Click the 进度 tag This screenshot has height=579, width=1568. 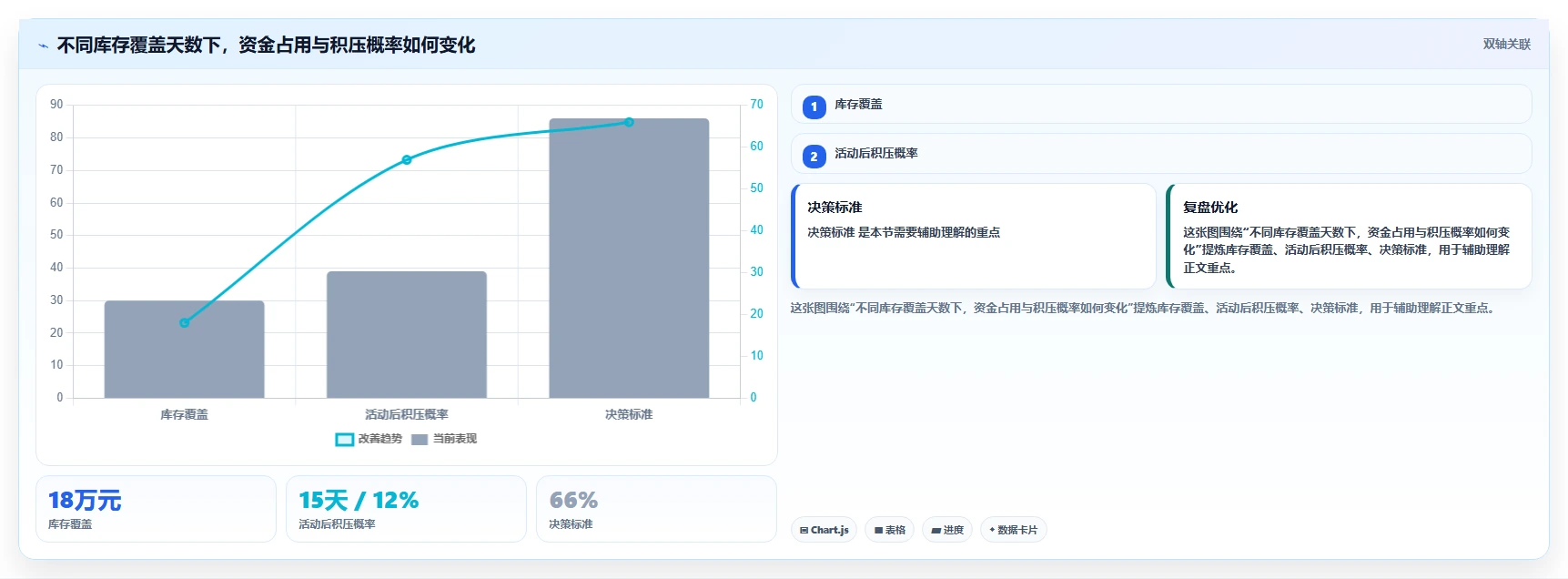point(947,530)
